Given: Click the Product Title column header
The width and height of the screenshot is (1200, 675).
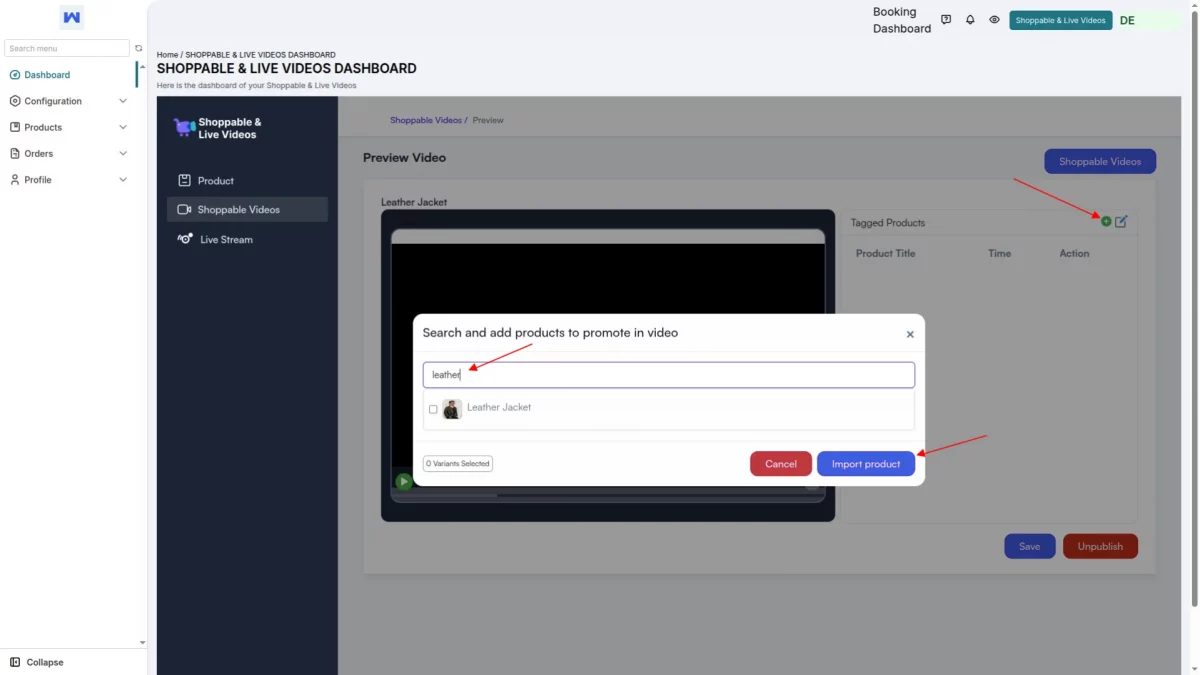Looking at the screenshot, I should pyautogui.click(x=886, y=253).
